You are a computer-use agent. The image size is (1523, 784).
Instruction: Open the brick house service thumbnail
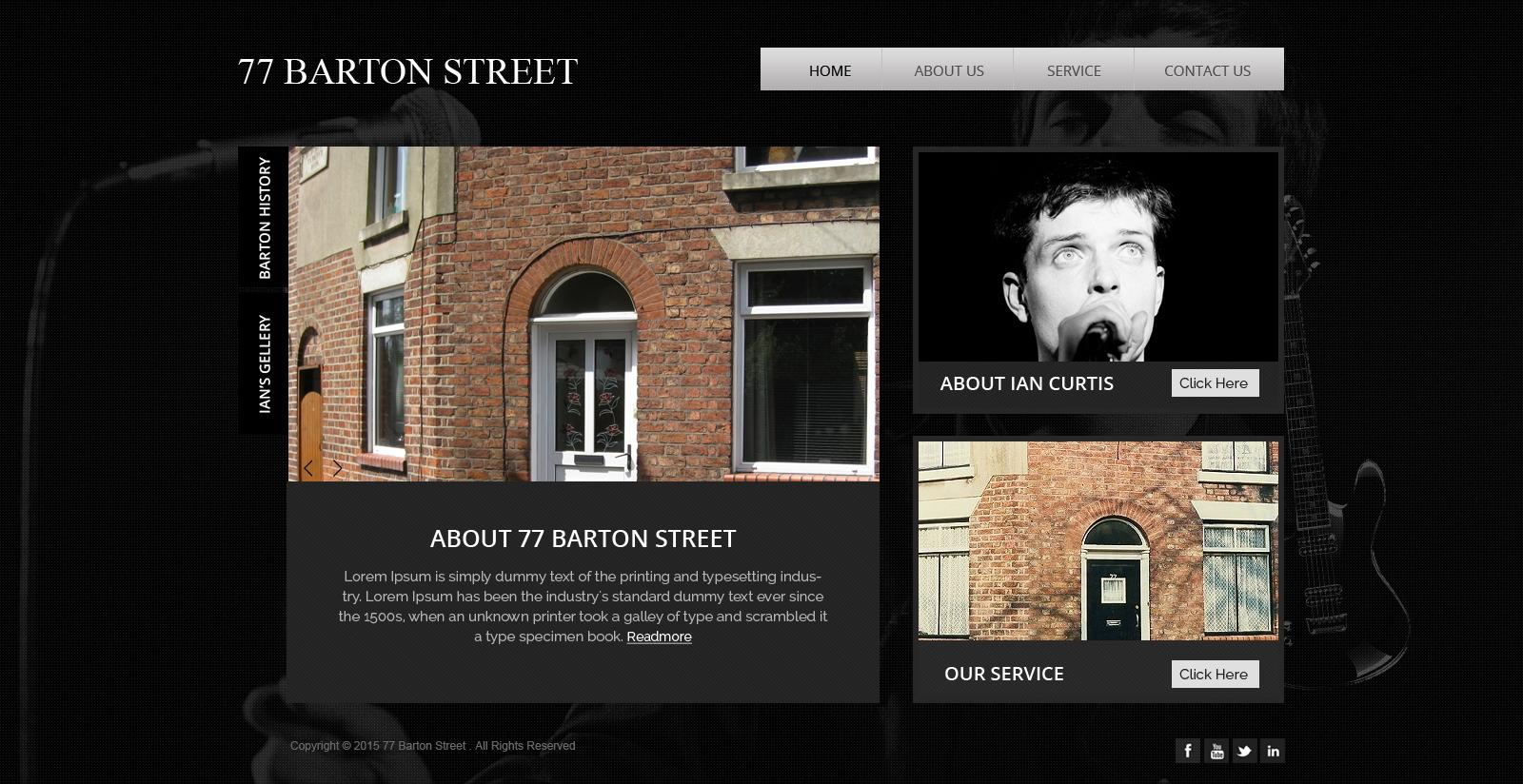(1098, 540)
